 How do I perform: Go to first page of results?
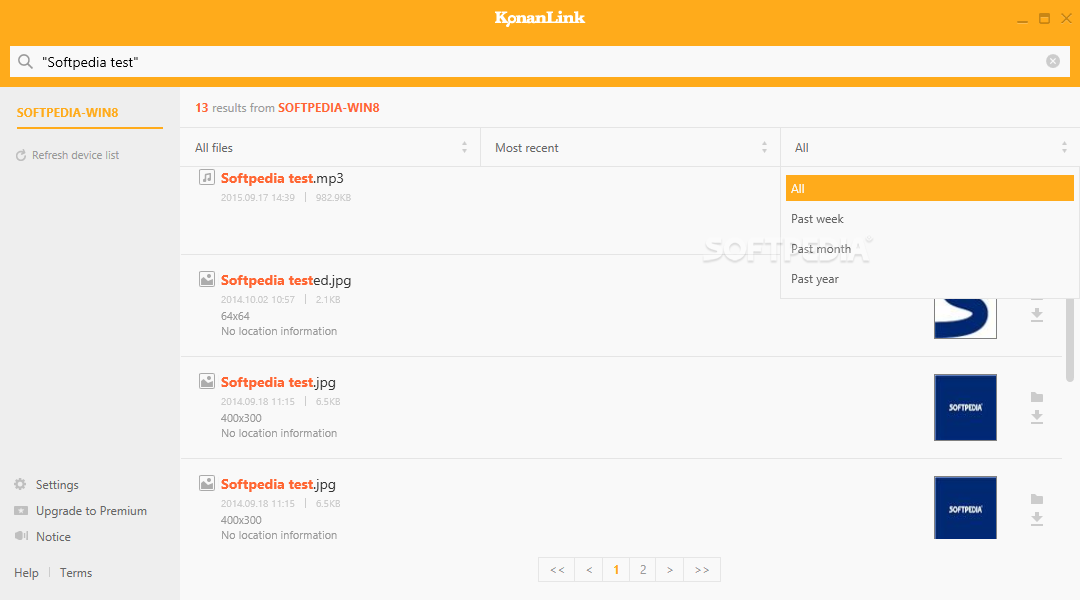coord(557,570)
